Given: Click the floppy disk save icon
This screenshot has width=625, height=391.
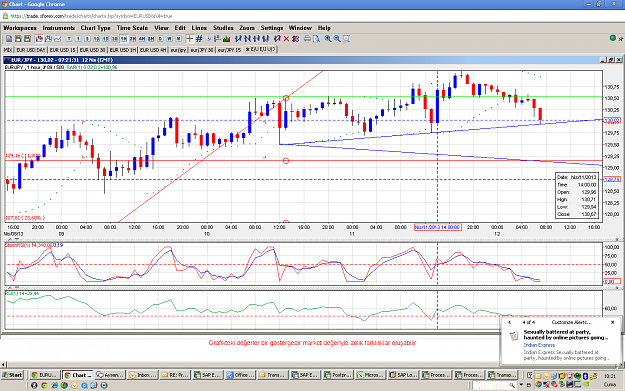Looking at the screenshot, I should 18,39.
